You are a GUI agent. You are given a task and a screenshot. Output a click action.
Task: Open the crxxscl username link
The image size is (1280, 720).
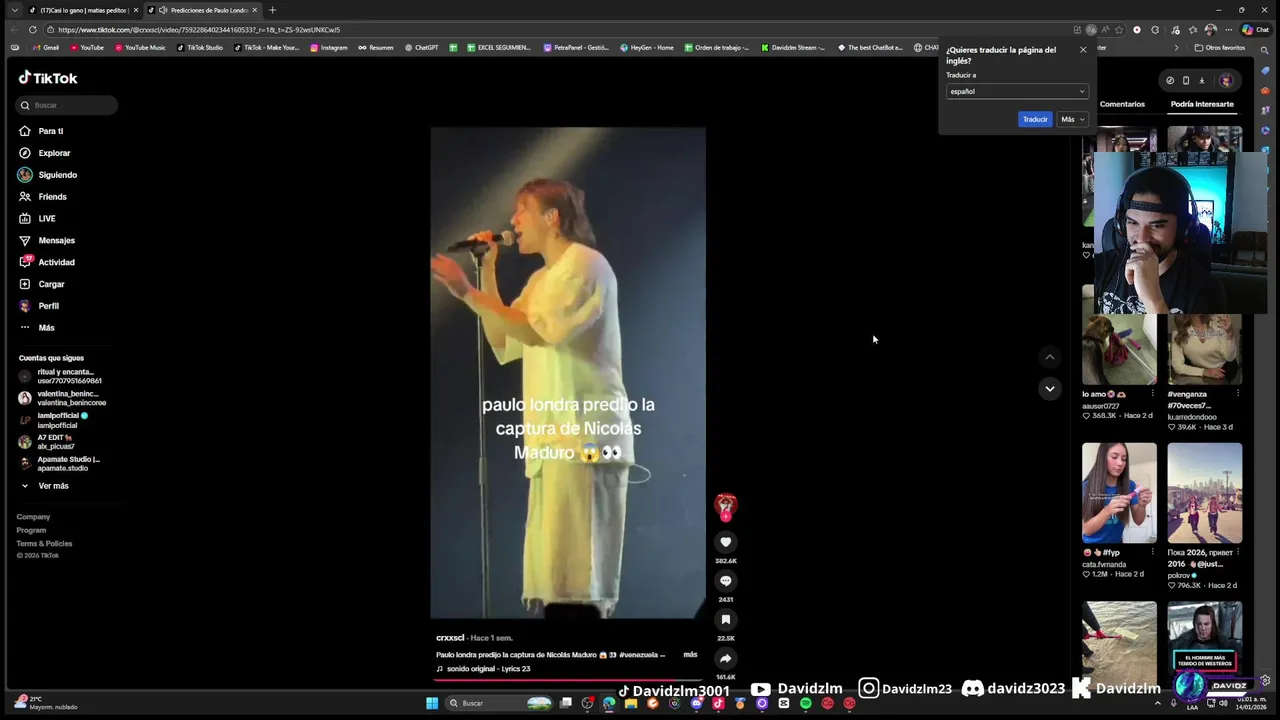coord(450,638)
